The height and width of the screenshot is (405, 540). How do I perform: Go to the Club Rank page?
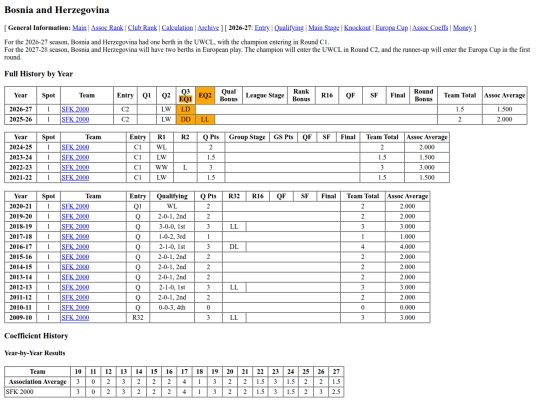142,28
